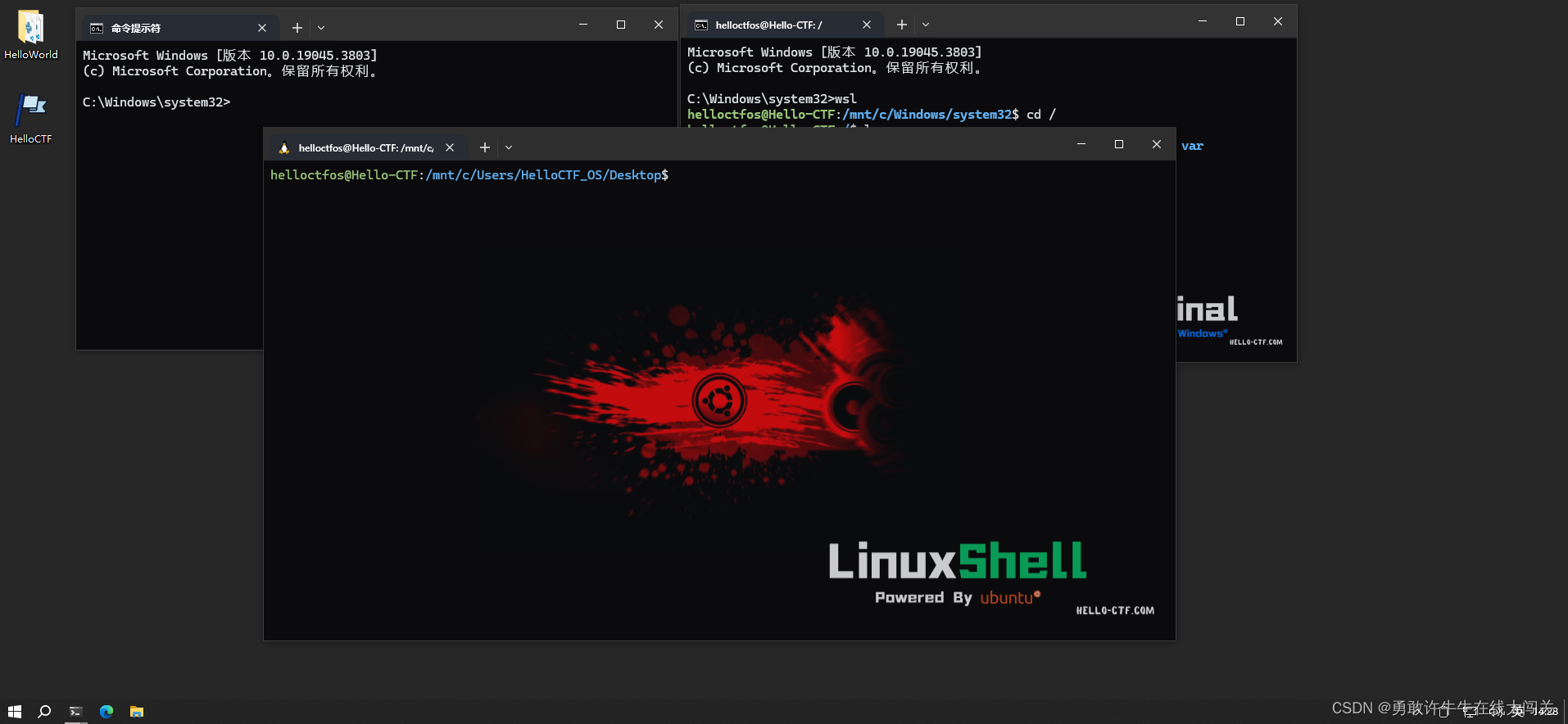
Task: Click the C:\Windows\system32>wsl line
Action: tap(772, 99)
